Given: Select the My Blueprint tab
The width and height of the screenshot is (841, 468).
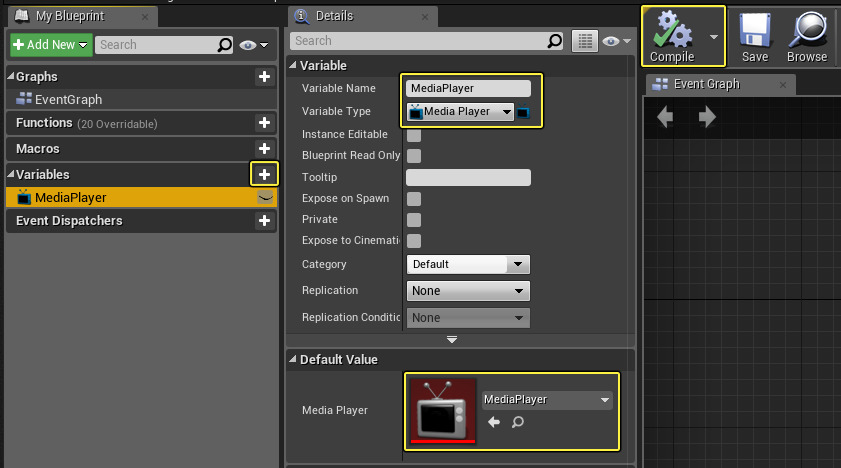Looking at the screenshot, I should pyautogui.click(x=68, y=16).
